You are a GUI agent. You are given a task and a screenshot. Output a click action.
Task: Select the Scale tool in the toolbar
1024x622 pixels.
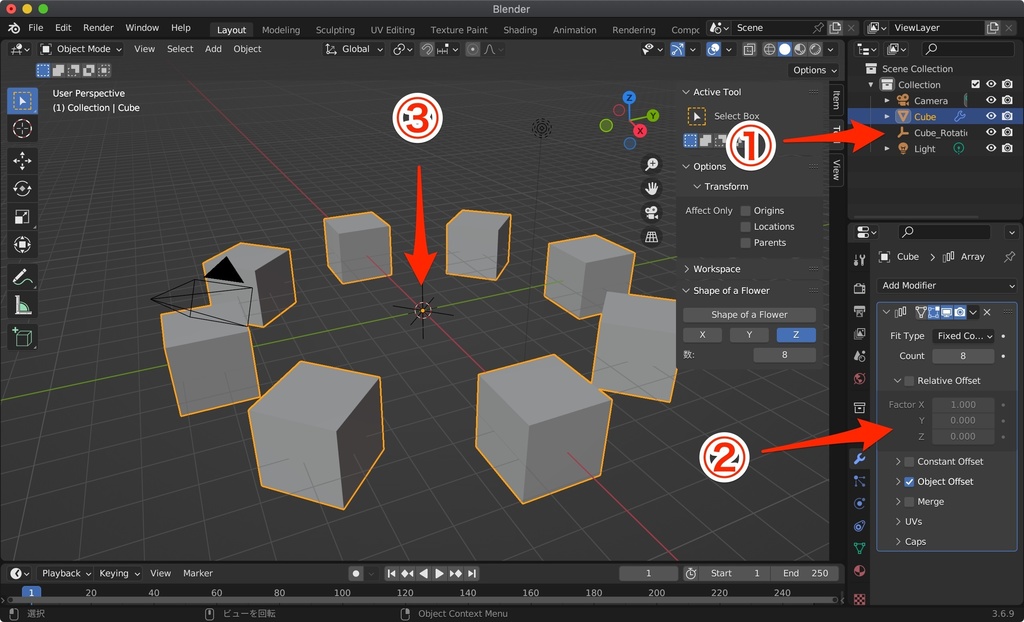pos(24,215)
